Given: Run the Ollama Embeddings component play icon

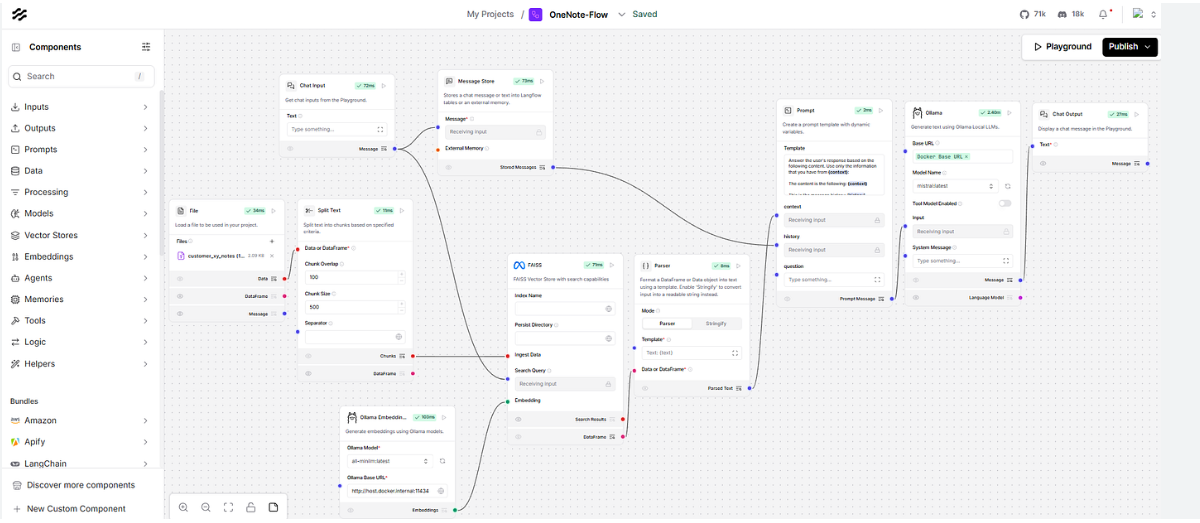Looking at the screenshot, I should click(445, 416).
